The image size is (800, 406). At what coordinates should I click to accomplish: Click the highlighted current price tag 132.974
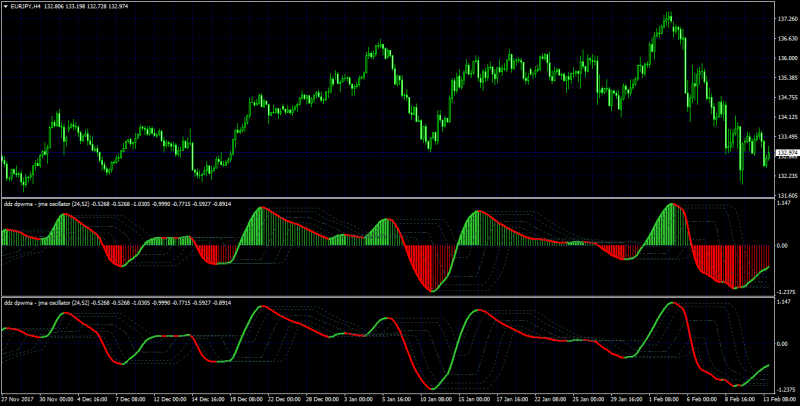[x=788, y=153]
